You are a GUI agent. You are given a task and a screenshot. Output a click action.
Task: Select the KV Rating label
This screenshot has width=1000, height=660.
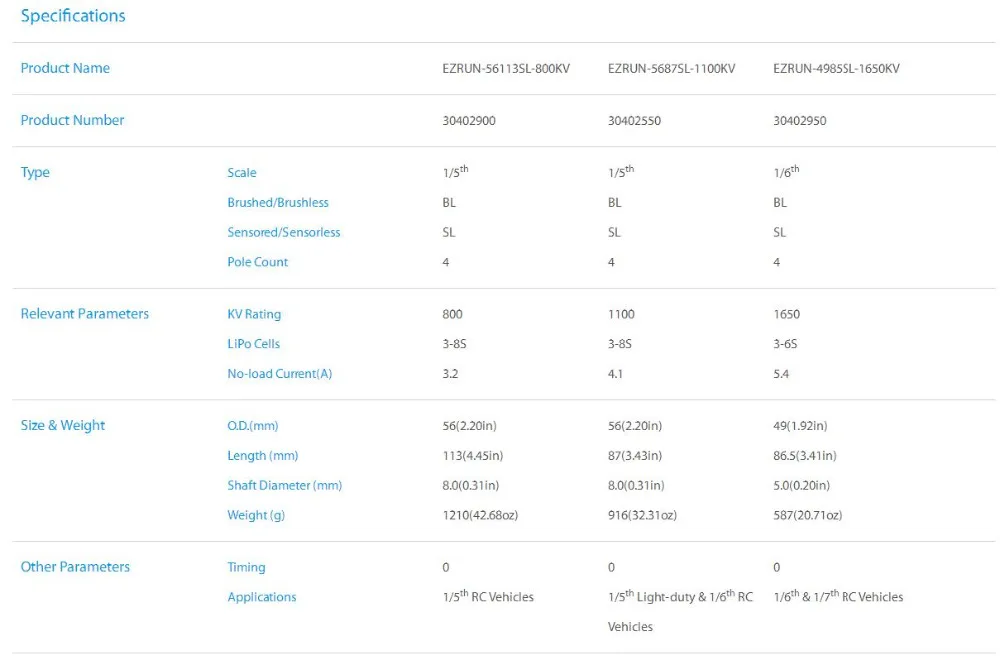click(254, 314)
